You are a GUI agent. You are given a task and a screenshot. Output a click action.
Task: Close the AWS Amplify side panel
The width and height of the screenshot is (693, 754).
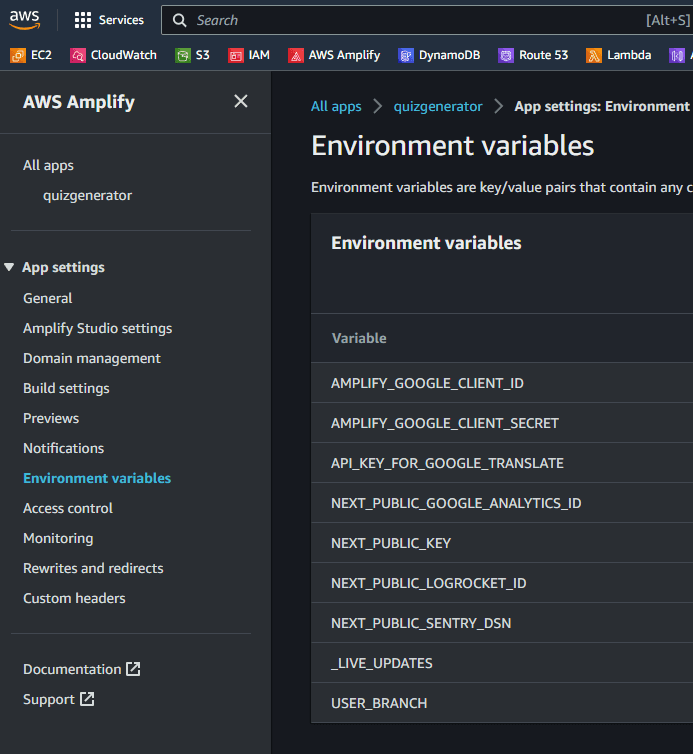[240, 101]
